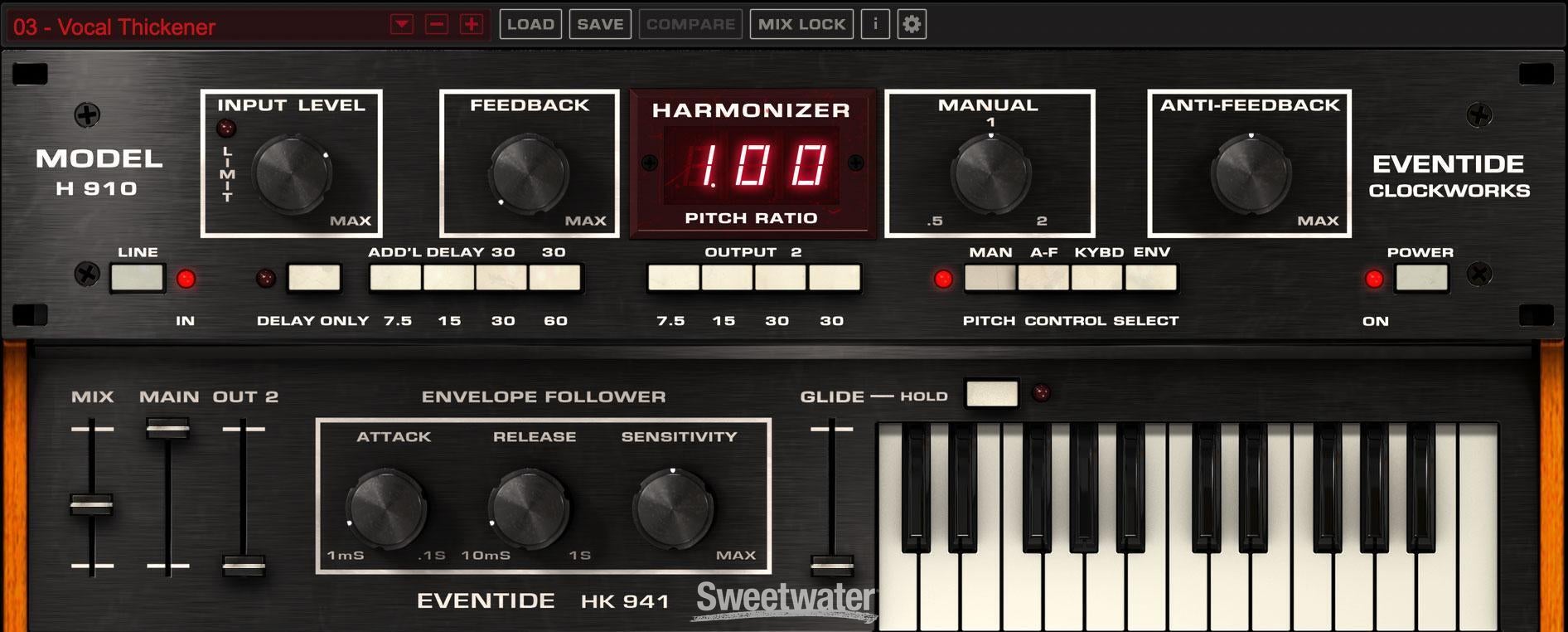Toggle the Glide HOLD switch
Screen dimensions: 1568x632
pyautogui.click(x=992, y=393)
